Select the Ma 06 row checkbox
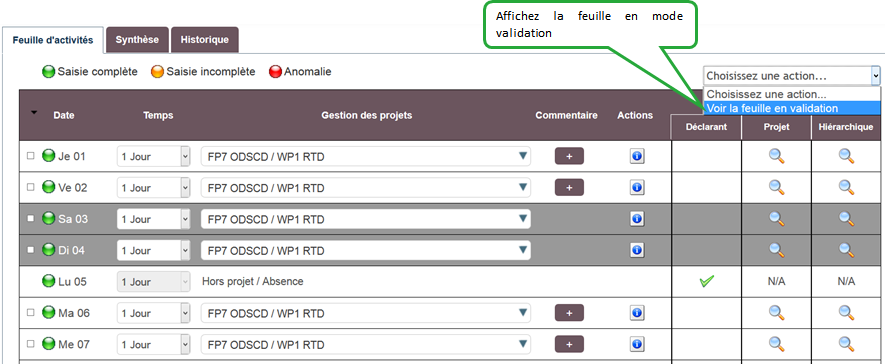 (x=31, y=313)
